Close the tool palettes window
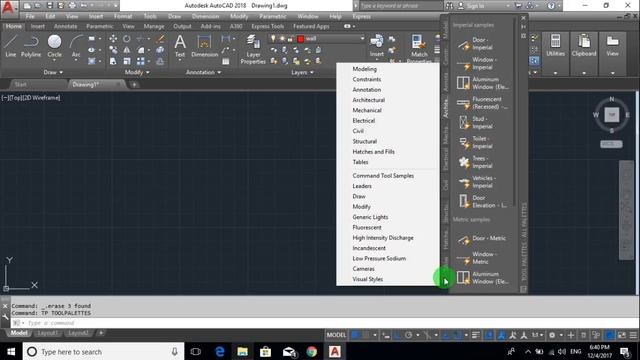 [x=523, y=18]
